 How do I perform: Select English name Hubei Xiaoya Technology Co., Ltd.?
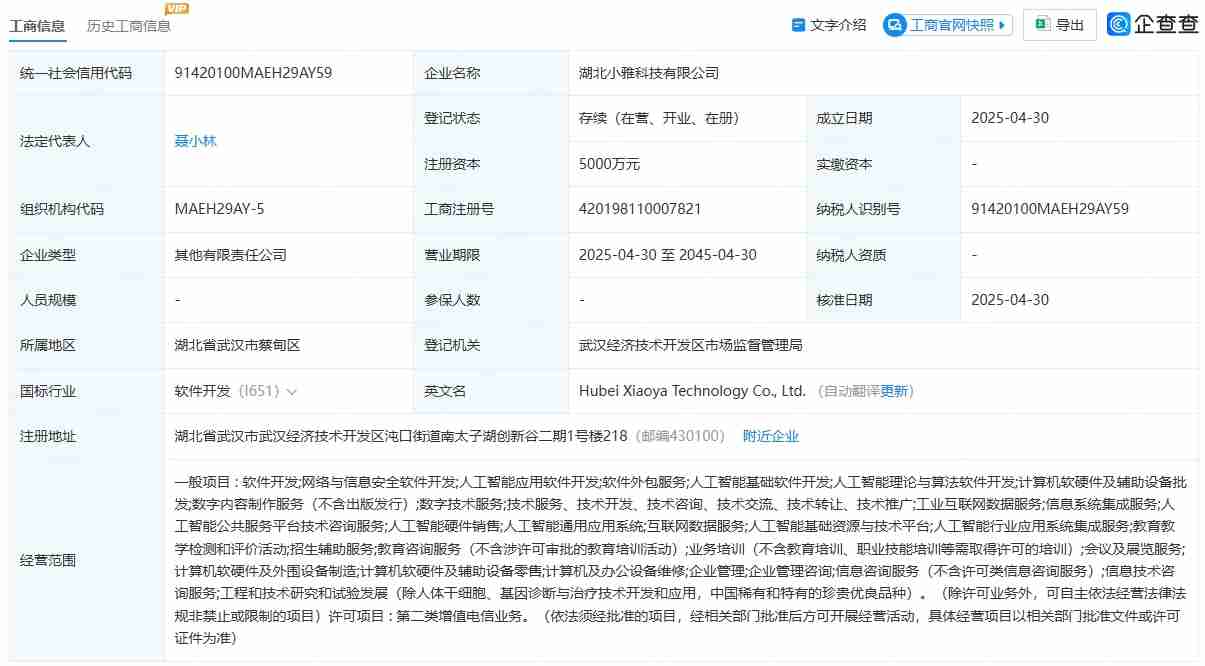(692, 391)
